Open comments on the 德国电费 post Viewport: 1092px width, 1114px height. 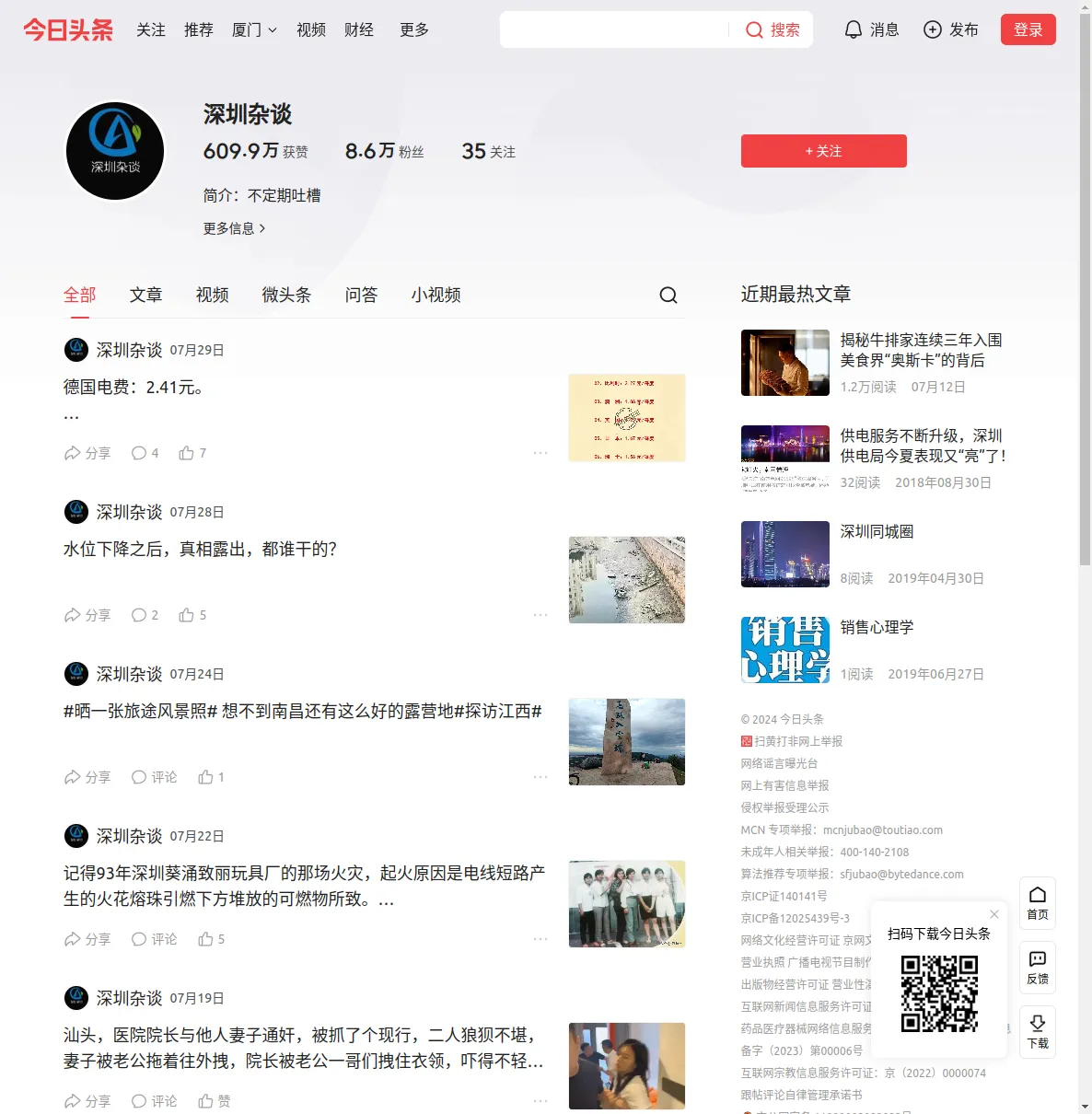tap(145, 453)
